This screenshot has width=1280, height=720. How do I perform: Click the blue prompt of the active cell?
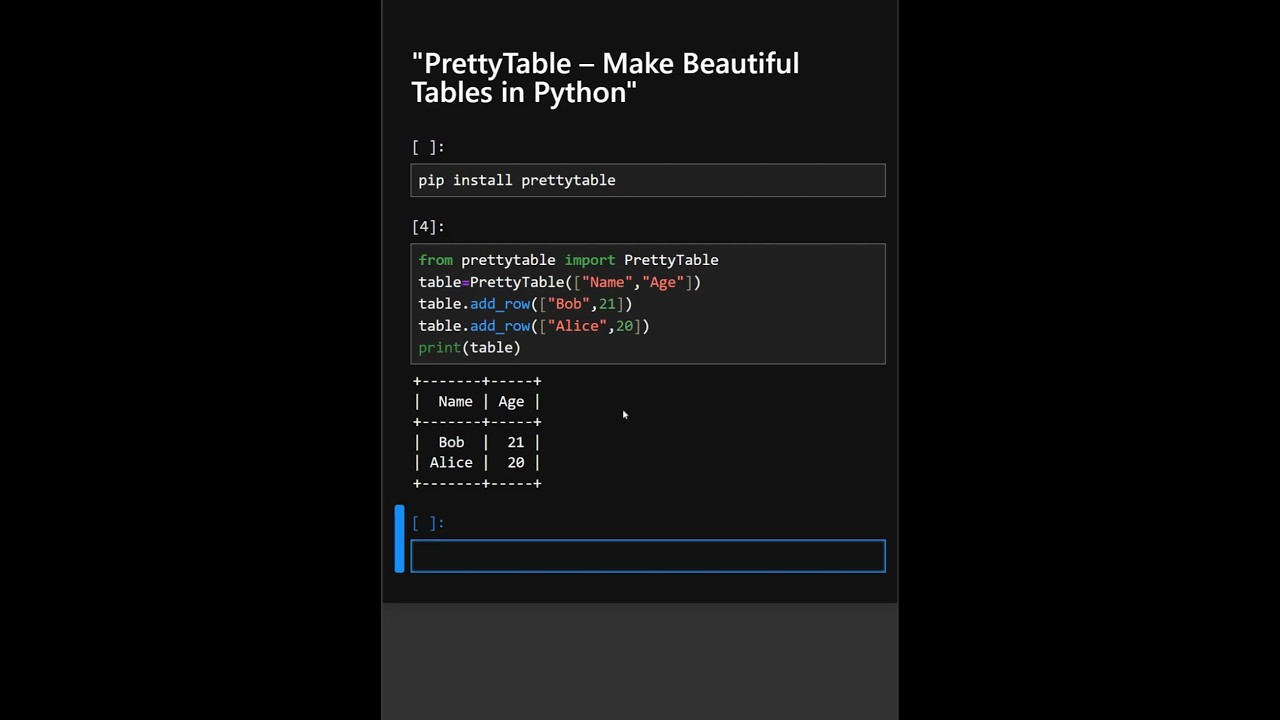[428, 523]
